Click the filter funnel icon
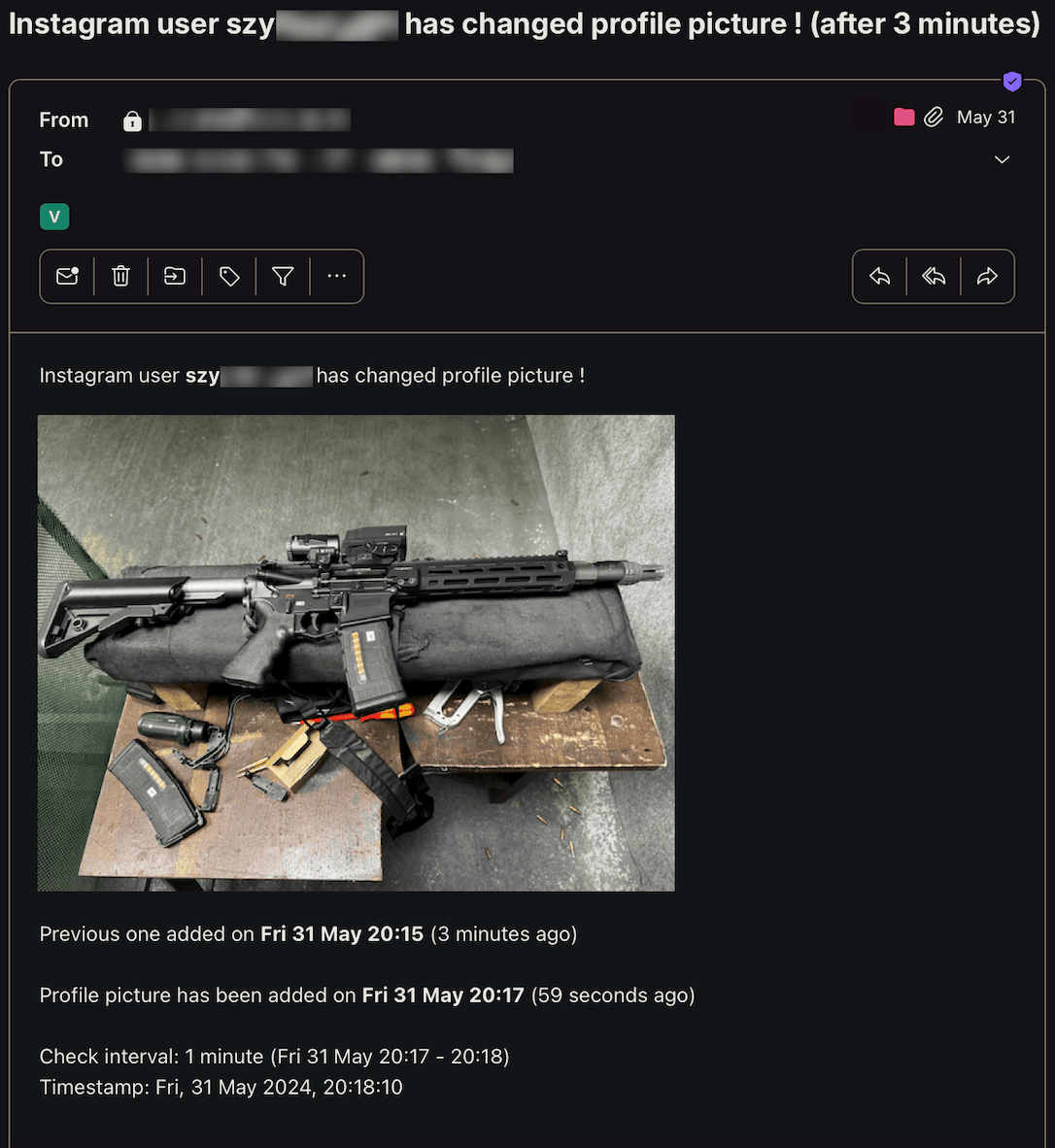The height and width of the screenshot is (1148, 1055). 284,276
